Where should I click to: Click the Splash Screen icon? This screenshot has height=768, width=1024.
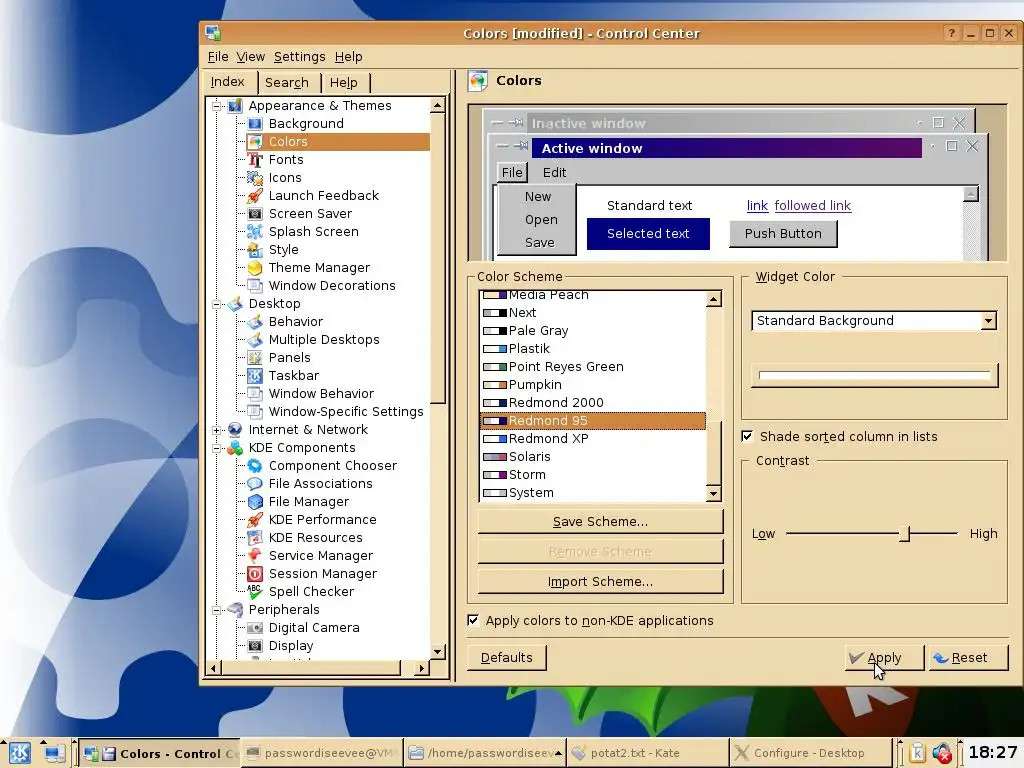[255, 231]
